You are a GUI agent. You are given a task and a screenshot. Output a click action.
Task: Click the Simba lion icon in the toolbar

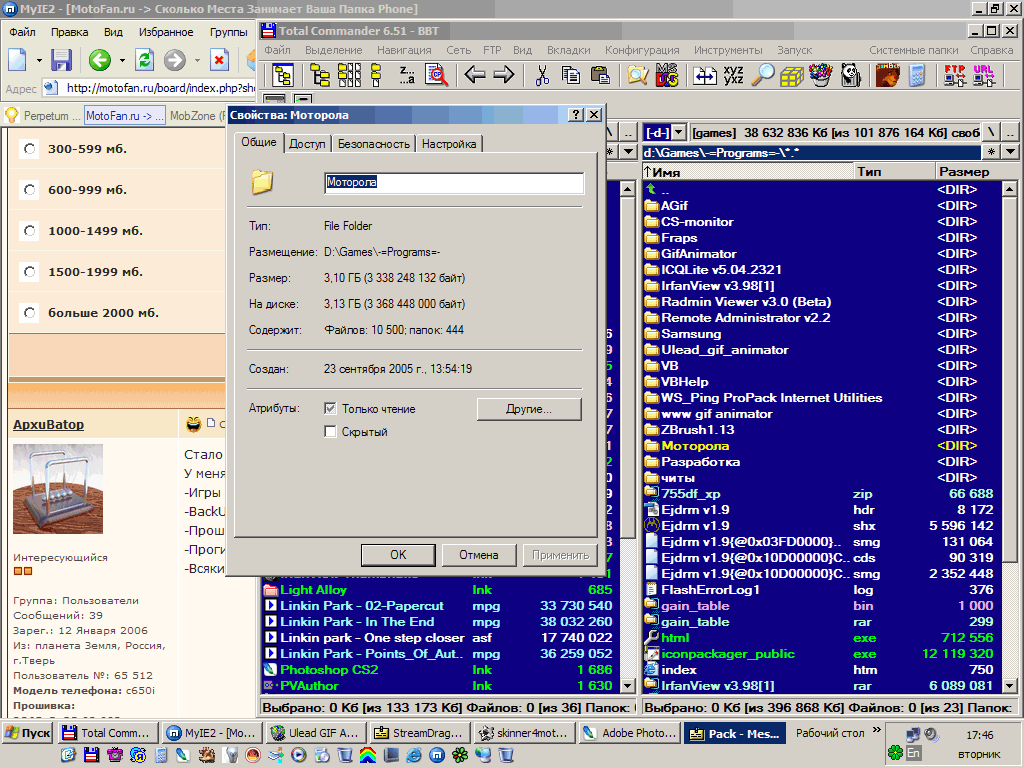tap(888, 76)
